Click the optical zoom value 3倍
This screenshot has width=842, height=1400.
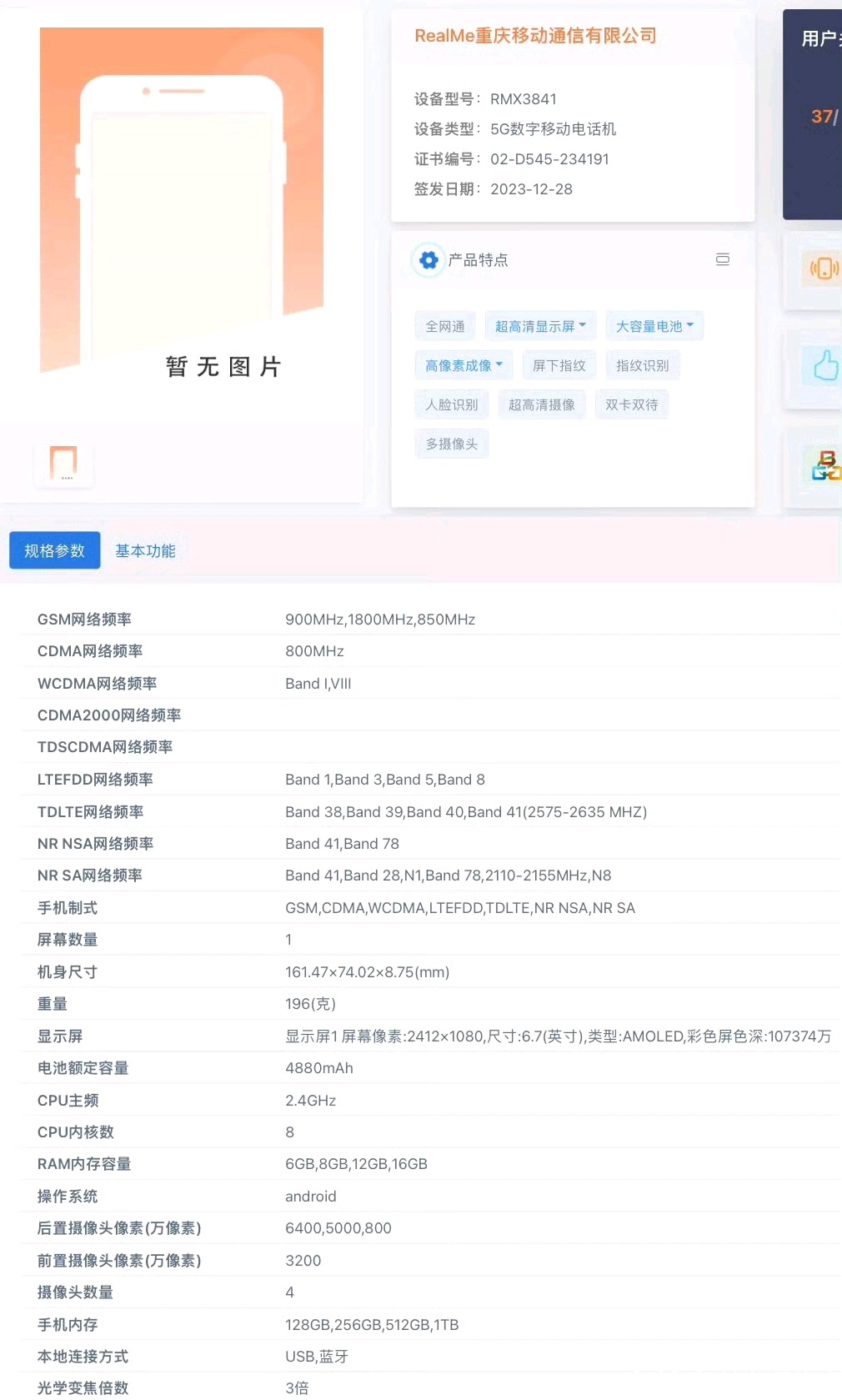coord(297,1388)
